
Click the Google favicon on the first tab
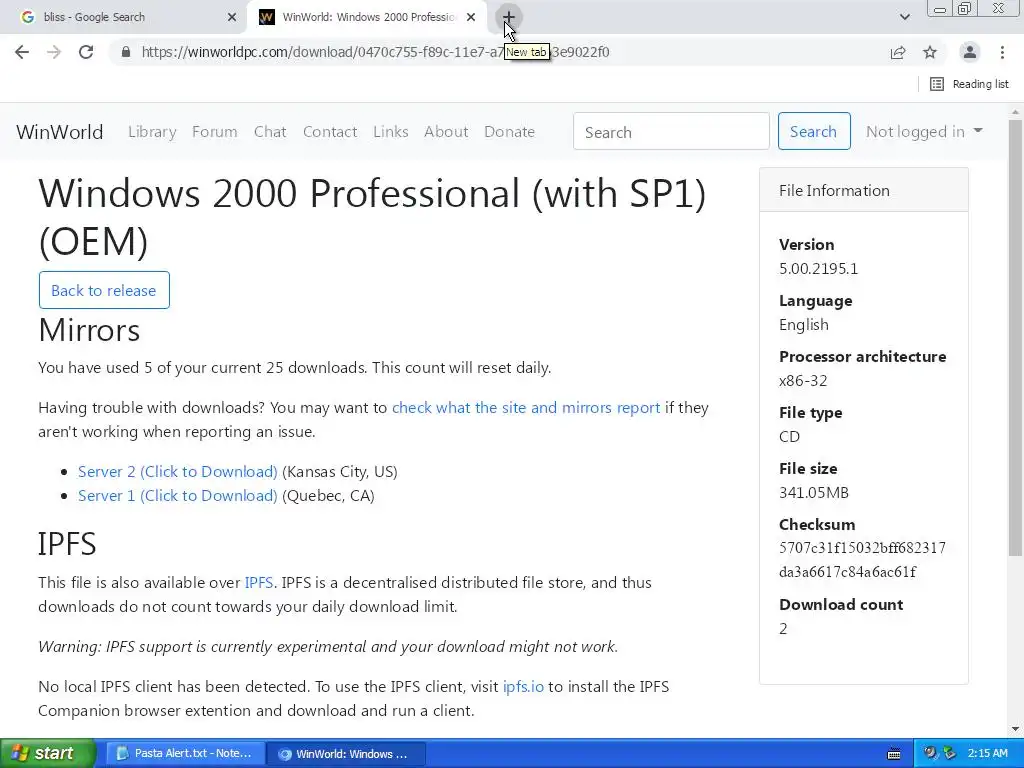point(27,17)
